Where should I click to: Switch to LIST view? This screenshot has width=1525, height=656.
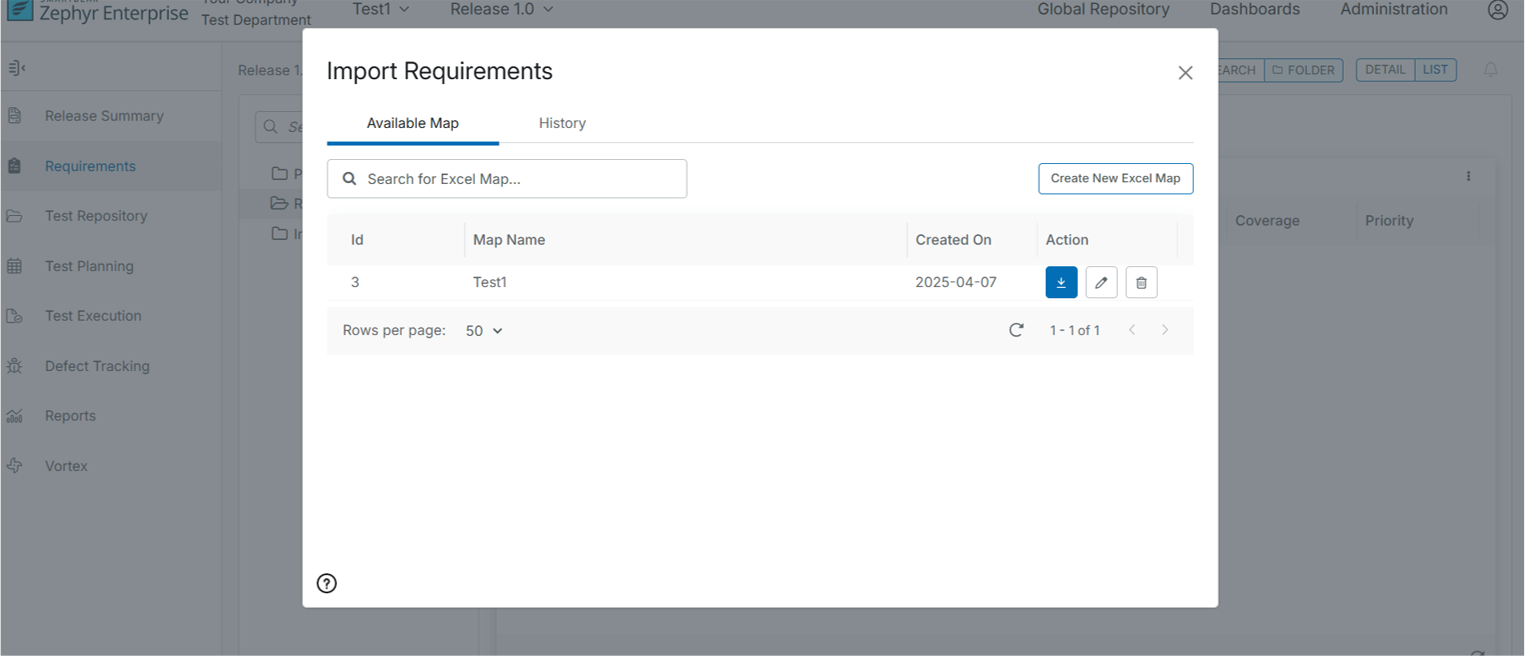(1435, 70)
